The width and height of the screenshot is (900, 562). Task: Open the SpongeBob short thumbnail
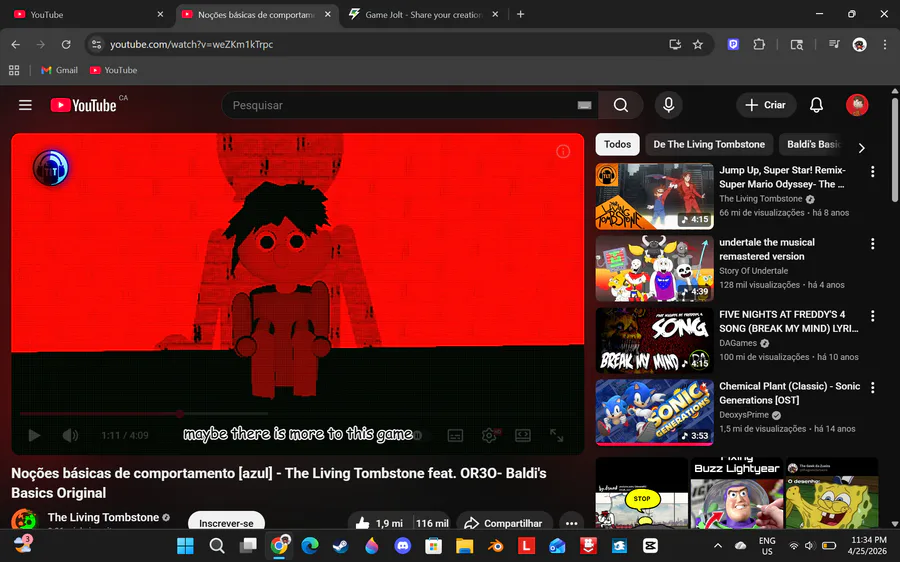click(x=831, y=493)
